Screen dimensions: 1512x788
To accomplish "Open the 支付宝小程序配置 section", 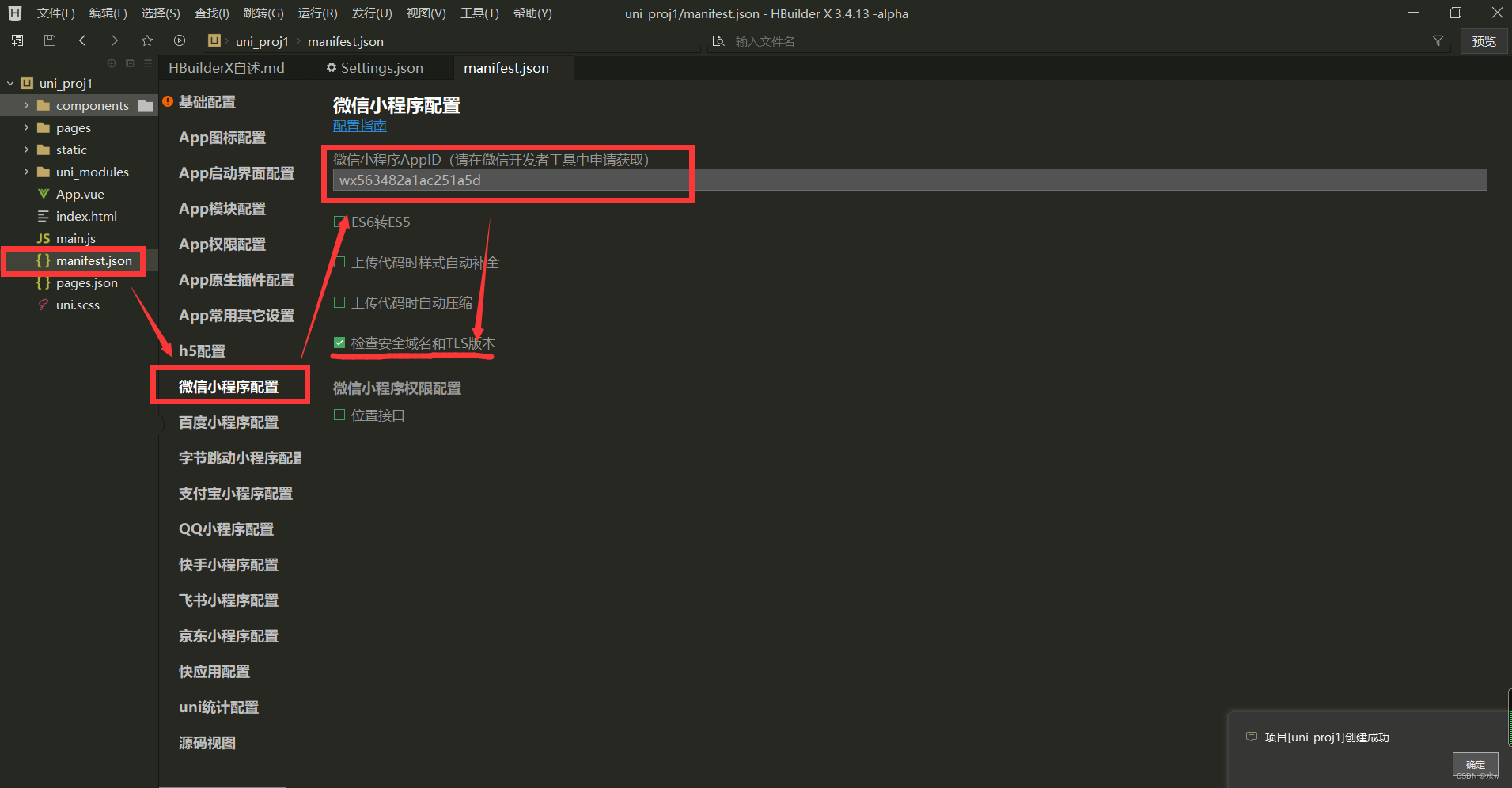I will coord(236,494).
